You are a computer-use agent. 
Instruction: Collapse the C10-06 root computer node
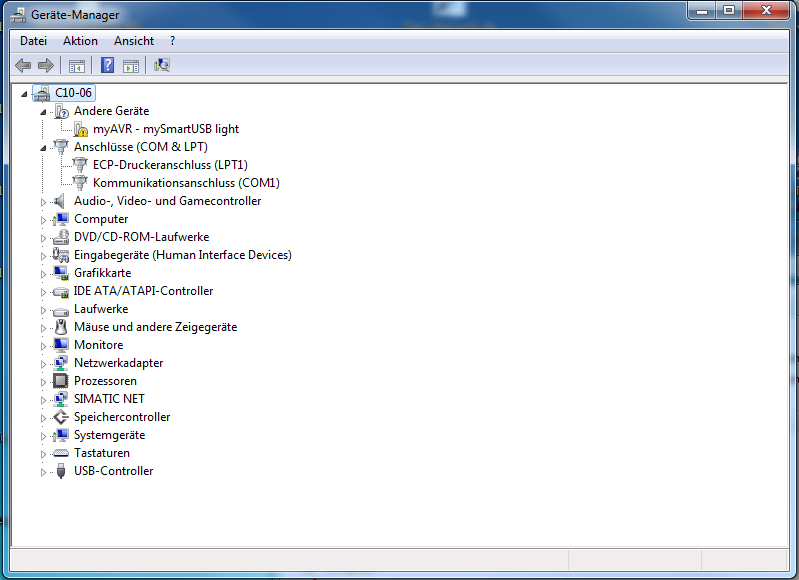point(25,94)
